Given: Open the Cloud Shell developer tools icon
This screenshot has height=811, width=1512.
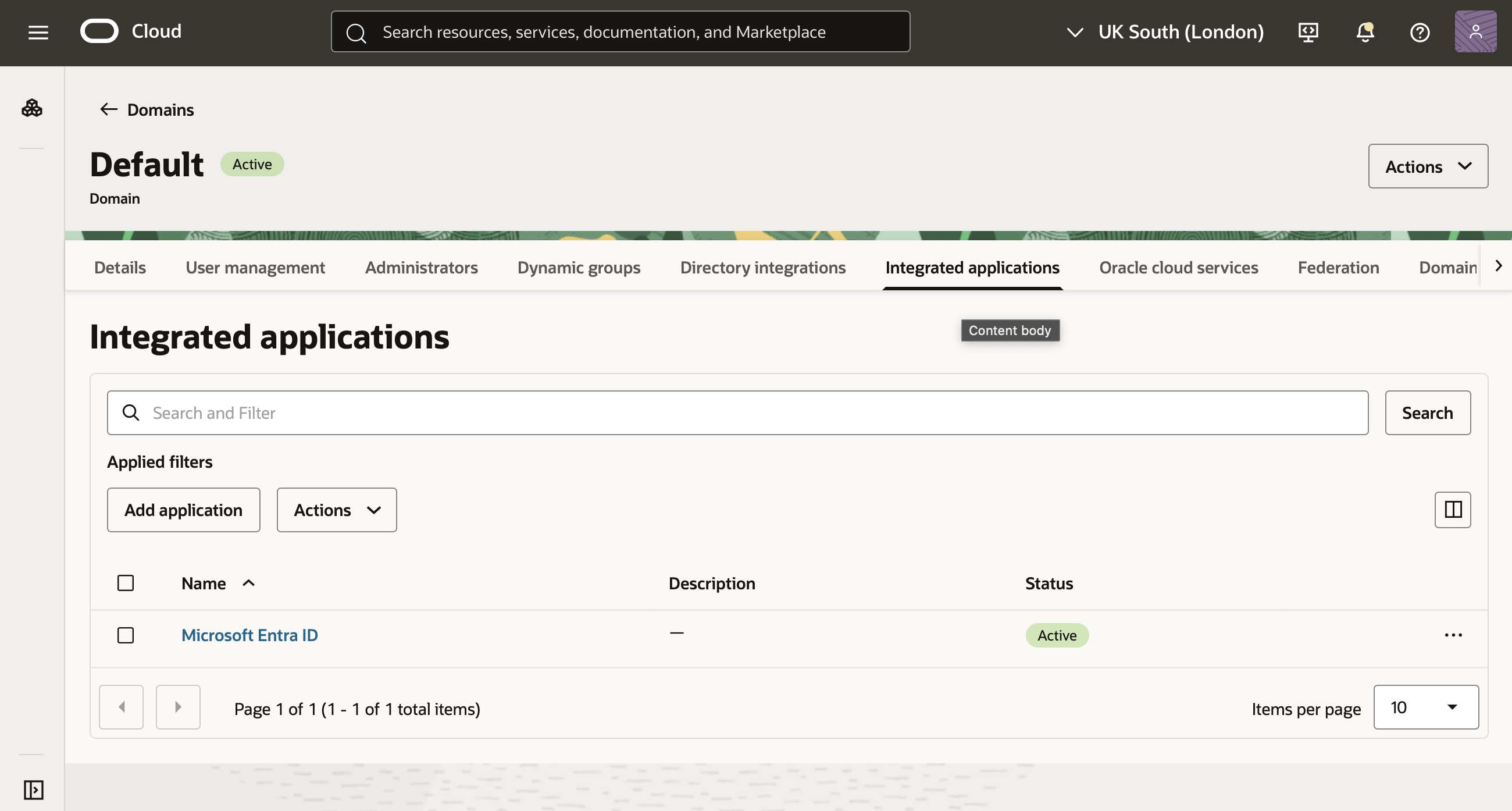Looking at the screenshot, I should click(1308, 33).
